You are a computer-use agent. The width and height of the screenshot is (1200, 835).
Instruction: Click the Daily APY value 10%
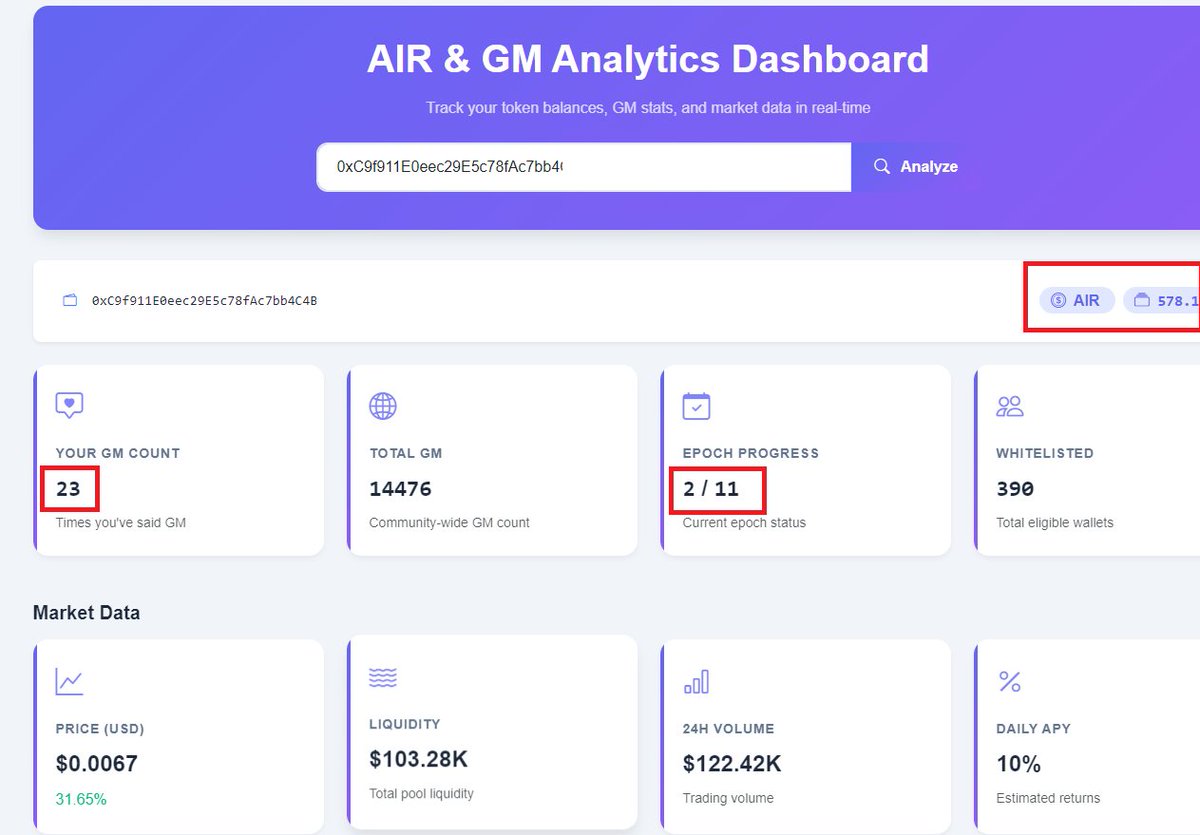click(1019, 764)
